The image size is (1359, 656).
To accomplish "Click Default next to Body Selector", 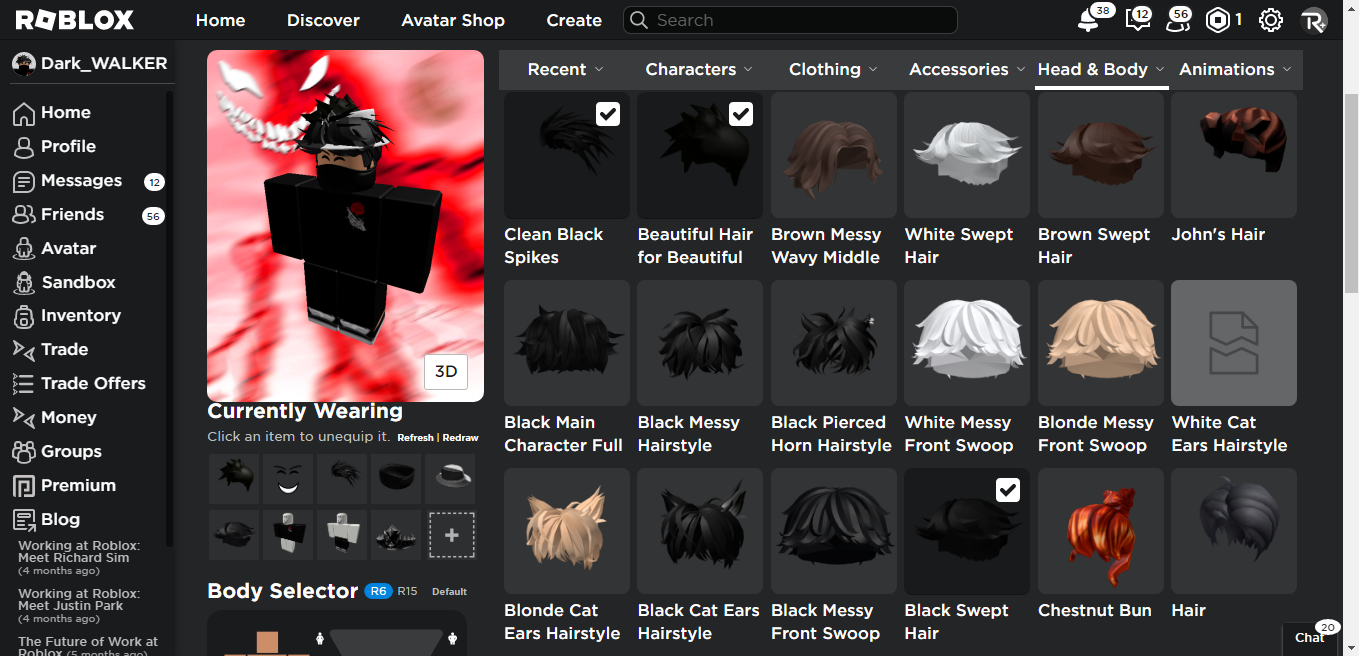I will [449, 592].
